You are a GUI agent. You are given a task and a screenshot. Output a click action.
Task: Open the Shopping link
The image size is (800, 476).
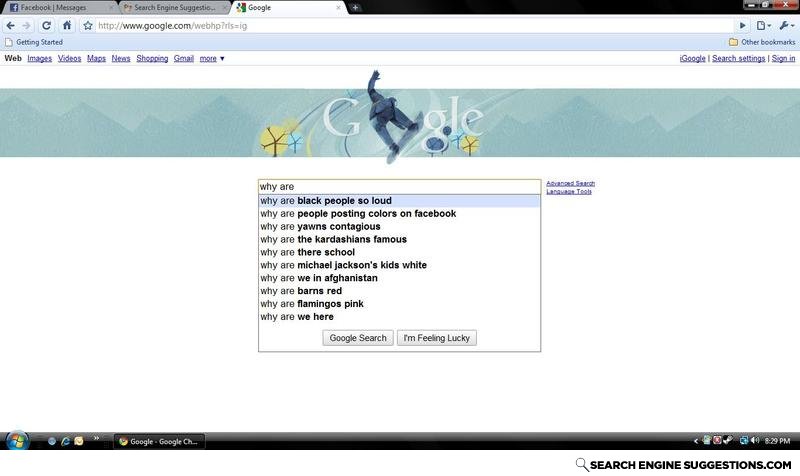(152, 58)
